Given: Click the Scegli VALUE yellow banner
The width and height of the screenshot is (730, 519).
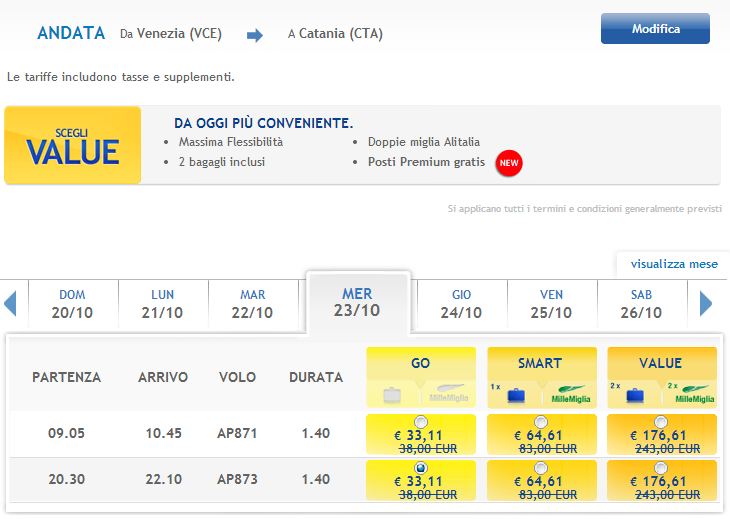Looking at the screenshot, I should click(73, 145).
